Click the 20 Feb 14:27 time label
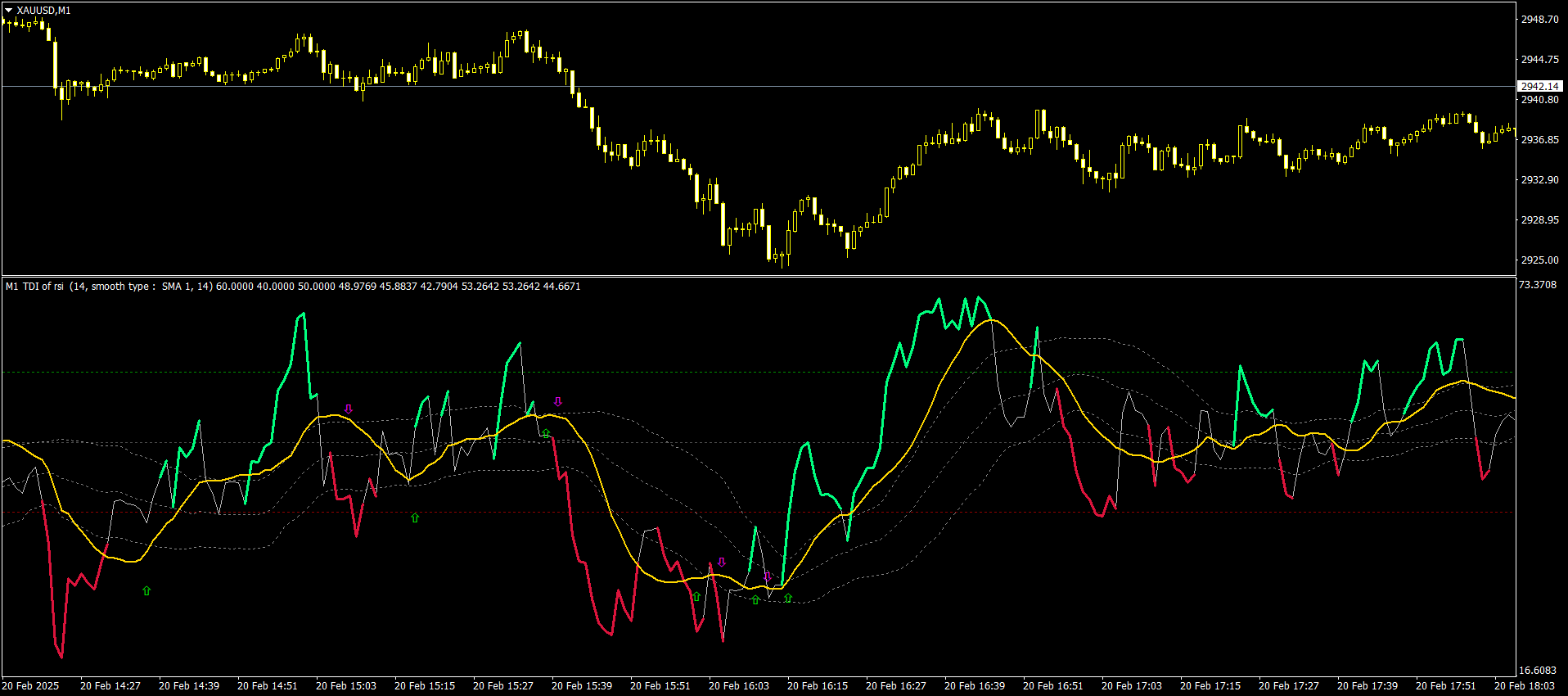 point(110,685)
